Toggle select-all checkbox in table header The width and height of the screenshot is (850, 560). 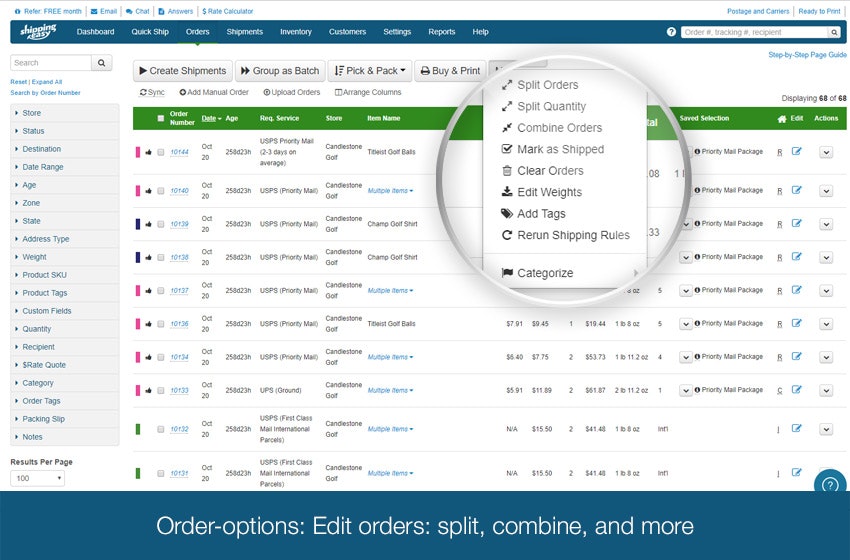160,118
